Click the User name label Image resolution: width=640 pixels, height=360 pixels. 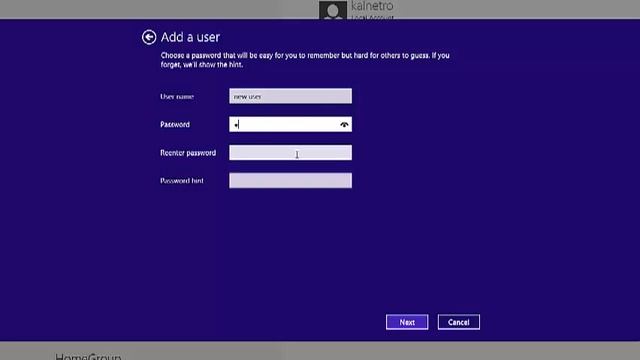click(177, 97)
